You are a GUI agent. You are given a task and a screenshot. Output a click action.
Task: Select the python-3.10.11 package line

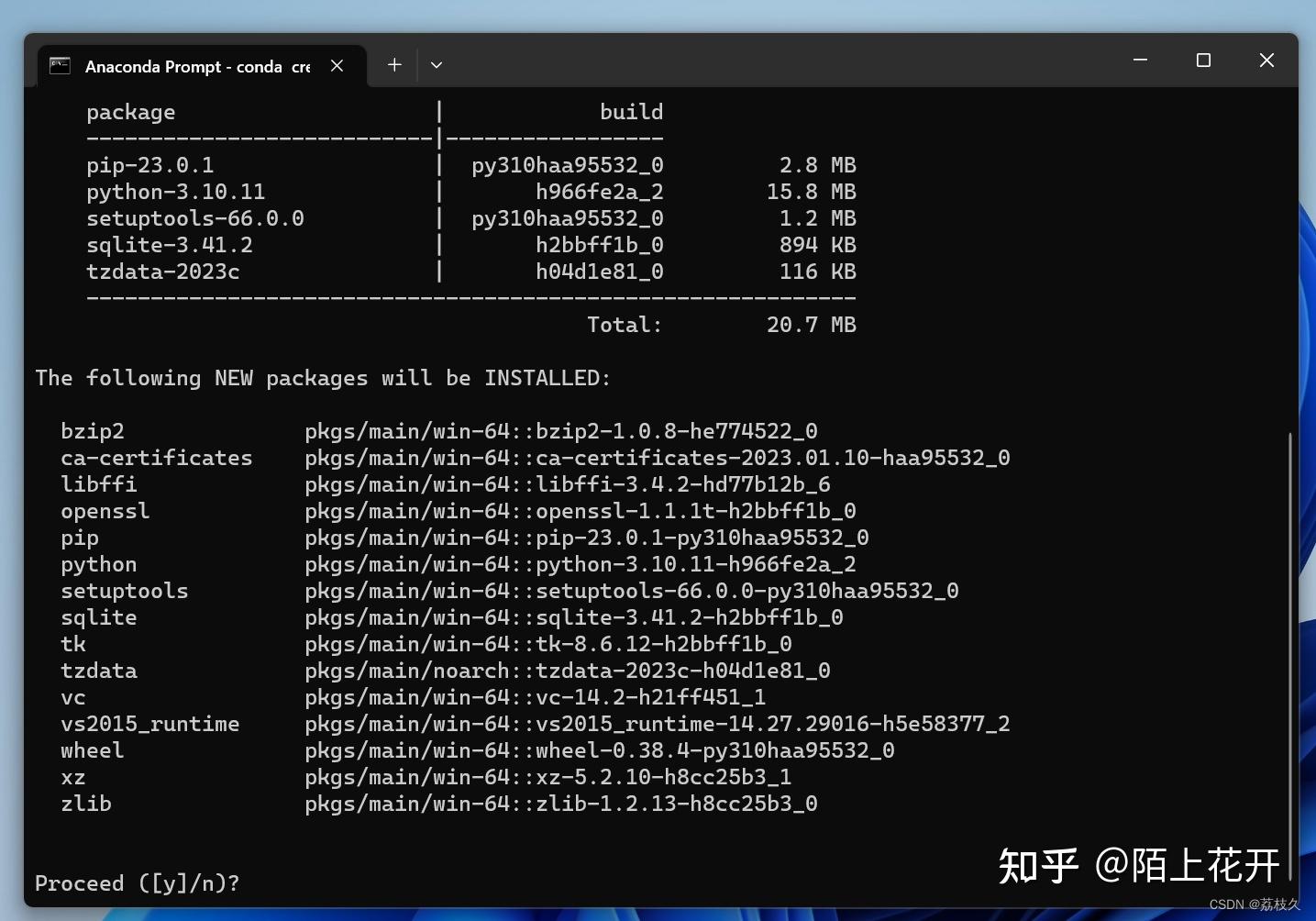pyautogui.click(x=176, y=191)
